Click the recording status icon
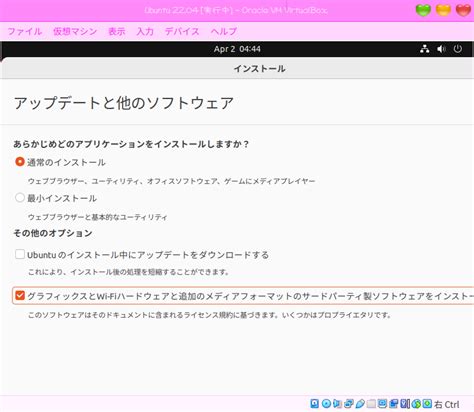 [x=393, y=404]
